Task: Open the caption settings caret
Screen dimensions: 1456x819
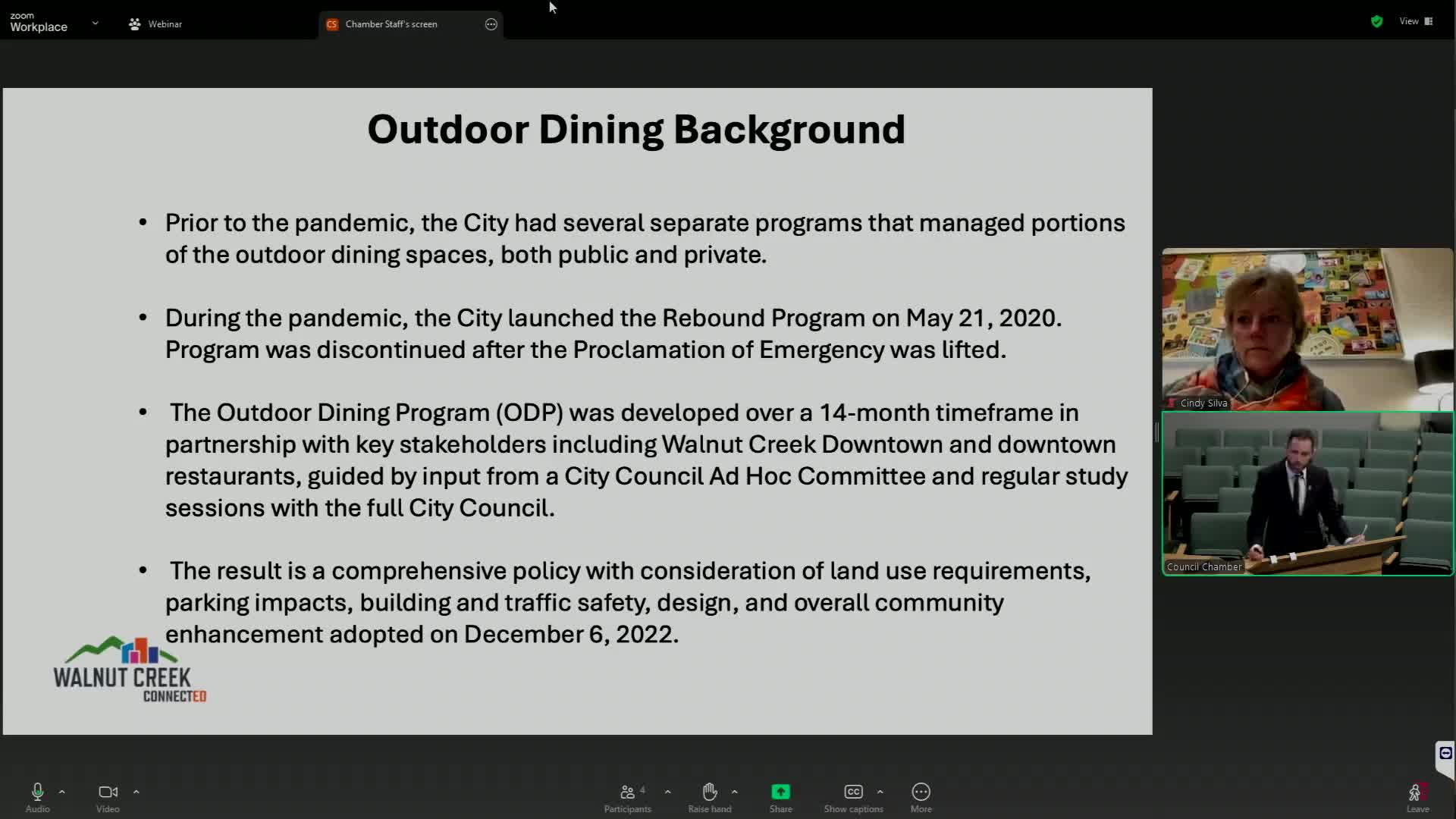Action: [x=880, y=792]
